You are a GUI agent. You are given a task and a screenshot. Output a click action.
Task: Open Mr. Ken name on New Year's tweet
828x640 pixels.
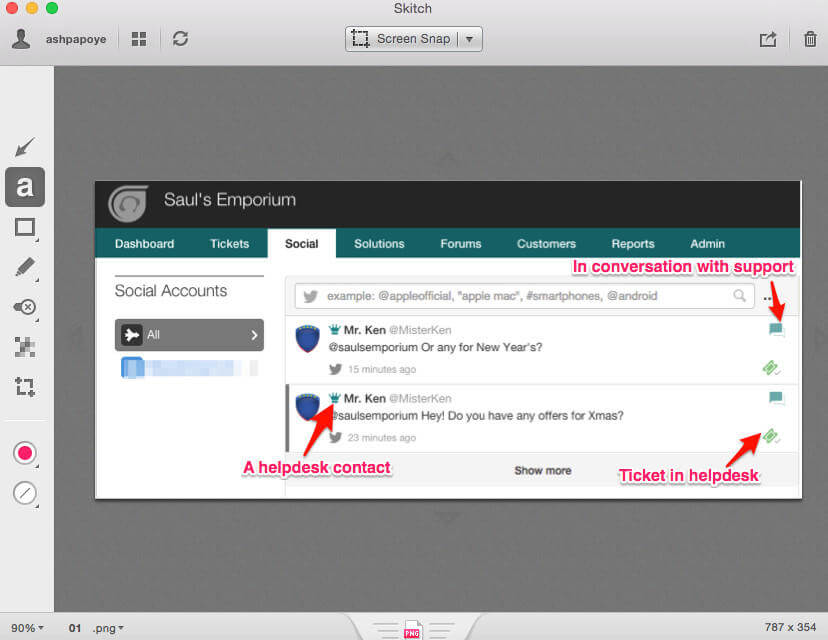[x=364, y=330]
